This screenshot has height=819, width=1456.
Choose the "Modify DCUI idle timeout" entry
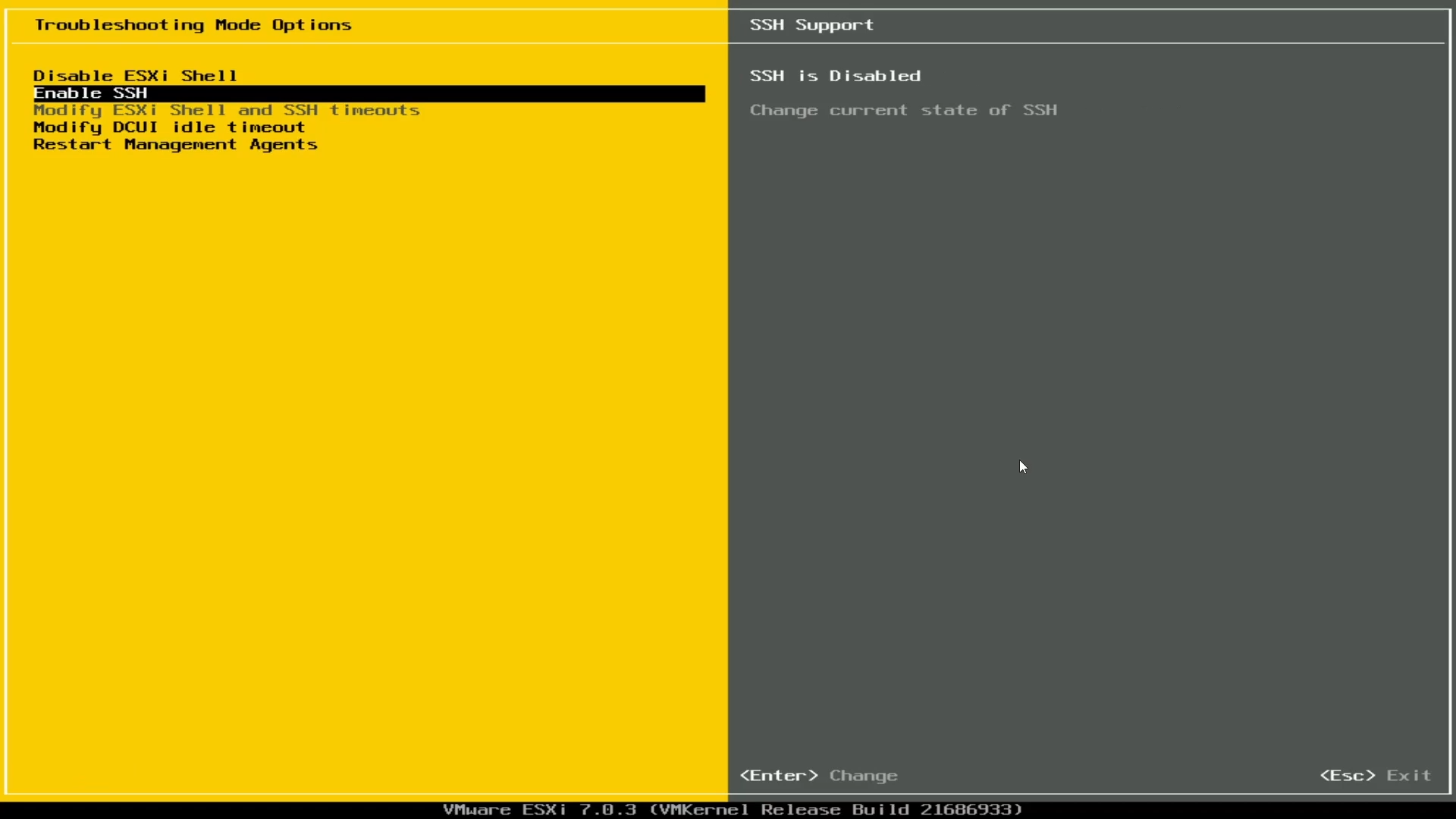click(168, 127)
